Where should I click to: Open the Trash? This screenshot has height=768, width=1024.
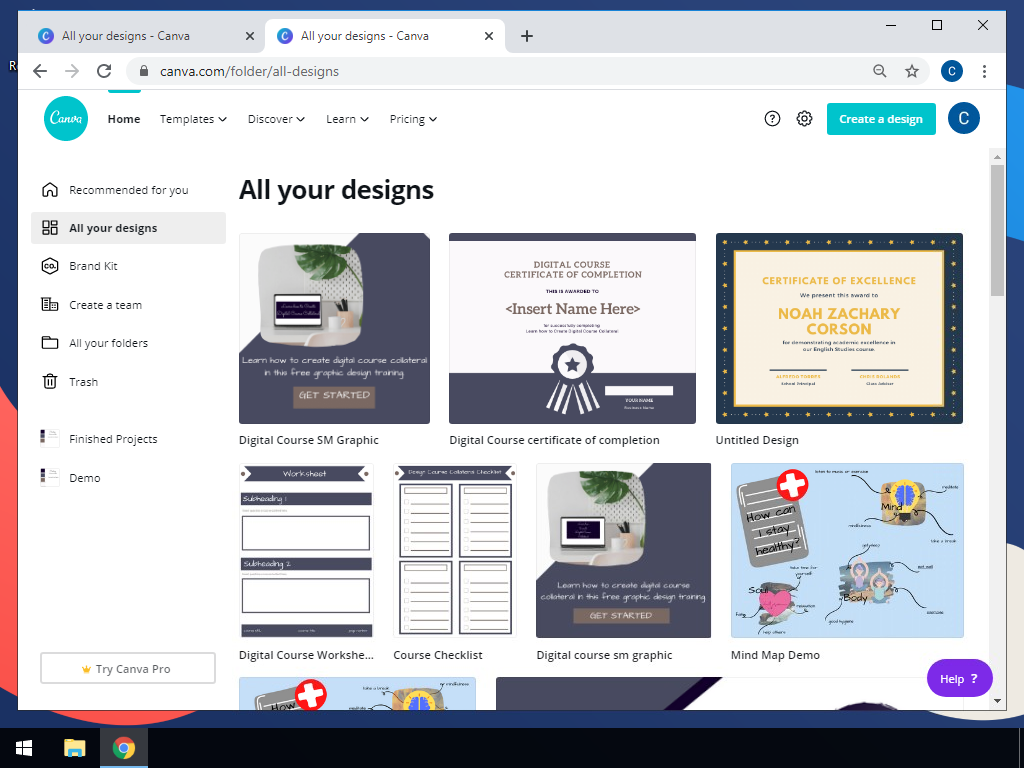(128, 382)
